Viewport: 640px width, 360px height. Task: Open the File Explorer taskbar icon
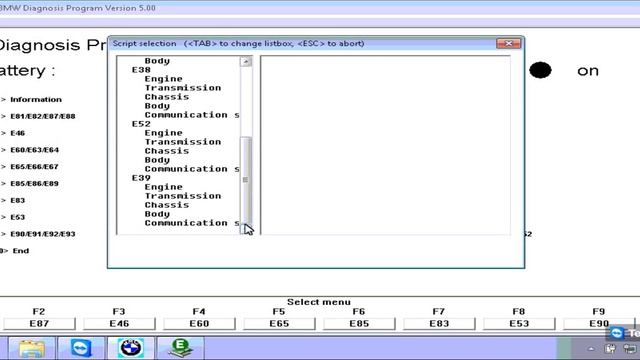[32, 348]
